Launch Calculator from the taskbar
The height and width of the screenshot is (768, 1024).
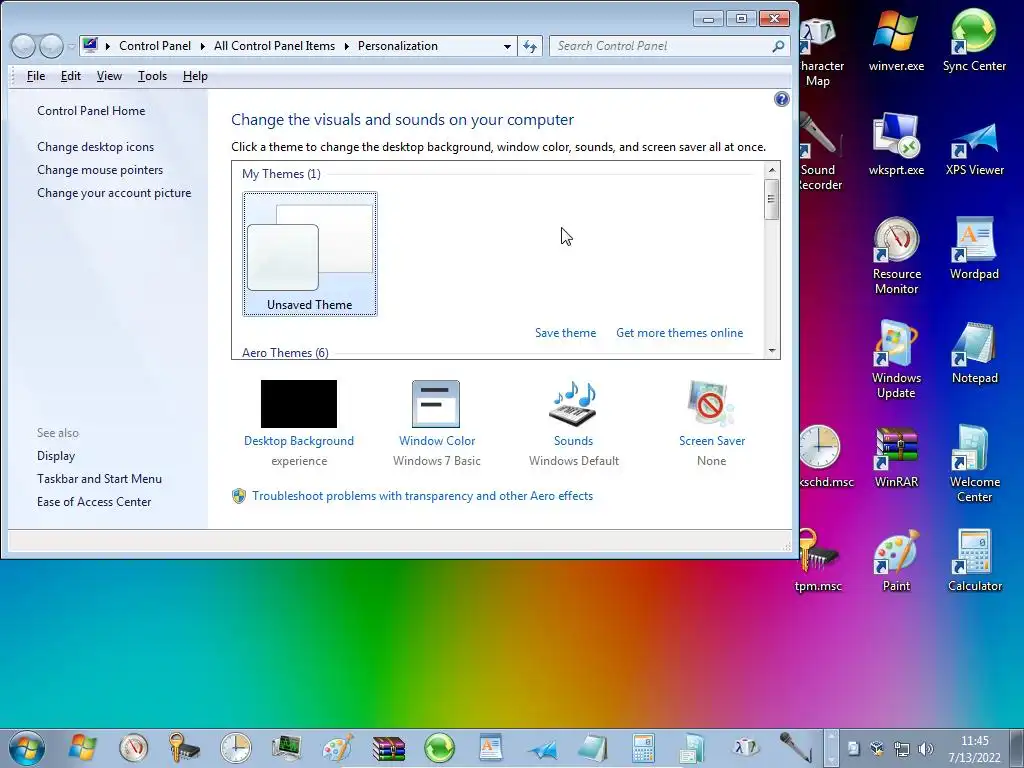coord(643,748)
